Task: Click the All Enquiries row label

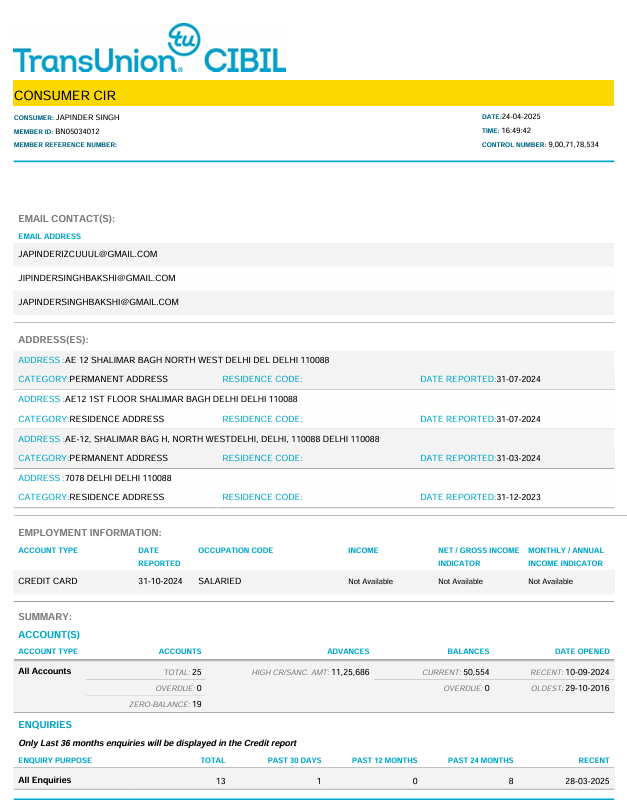Action: (x=45, y=780)
